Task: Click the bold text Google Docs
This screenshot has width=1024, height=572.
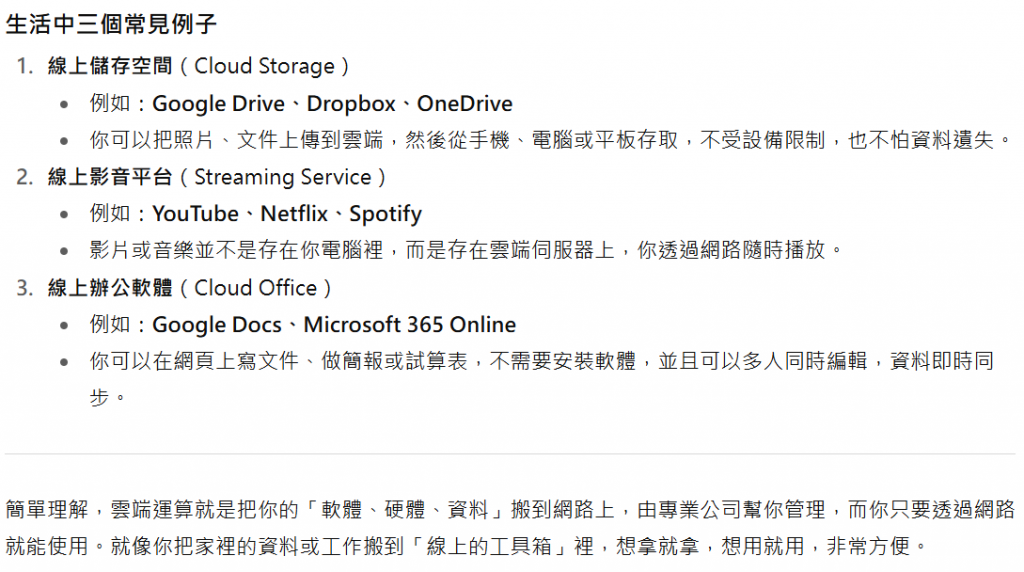Action: tap(217, 325)
